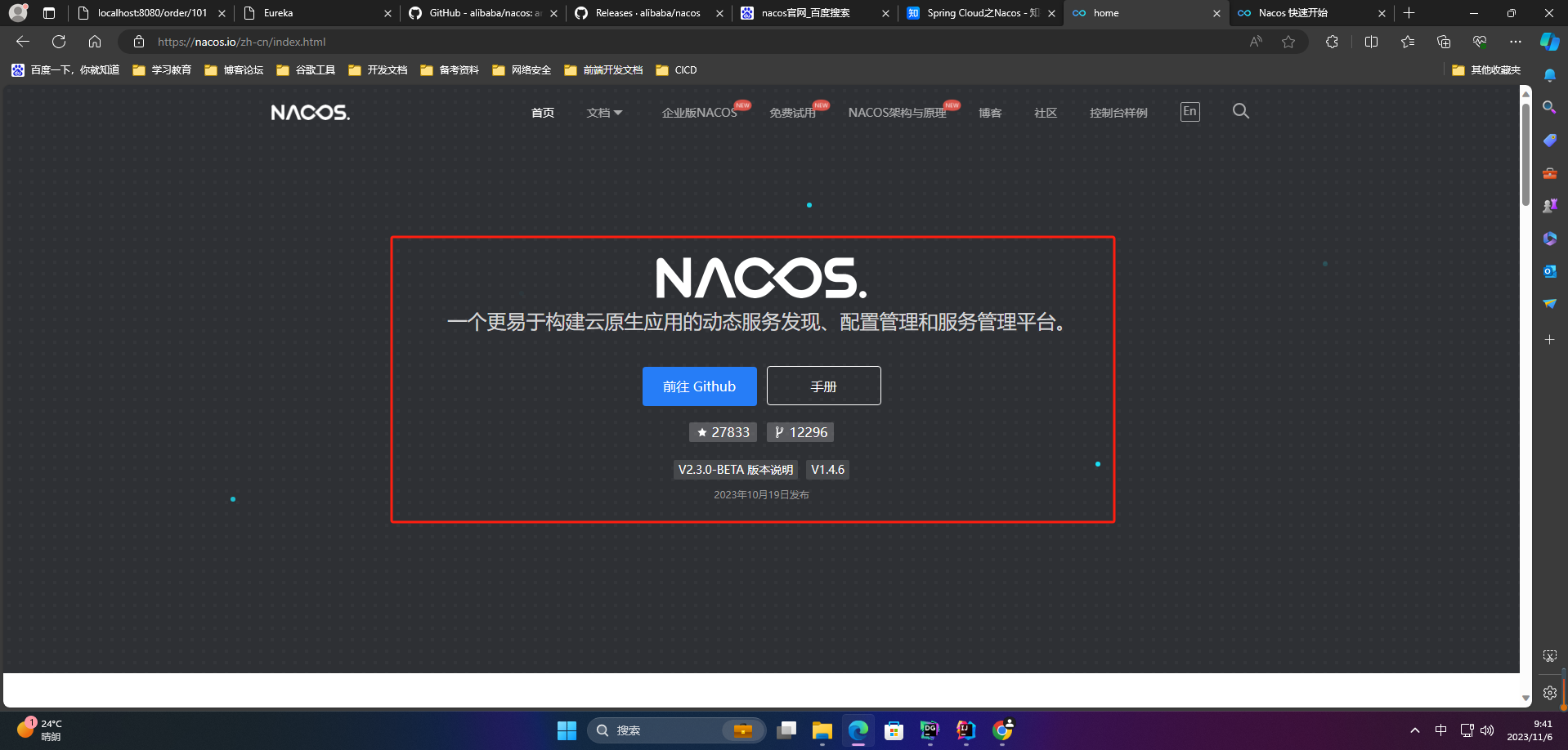Switch to Spring Cloud之Nacos tab

[x=981, y=13]
